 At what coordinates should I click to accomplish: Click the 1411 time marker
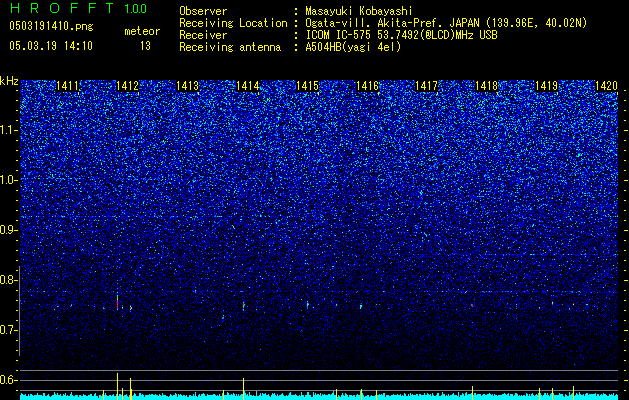pyautogui.click(x=67, y=86)
